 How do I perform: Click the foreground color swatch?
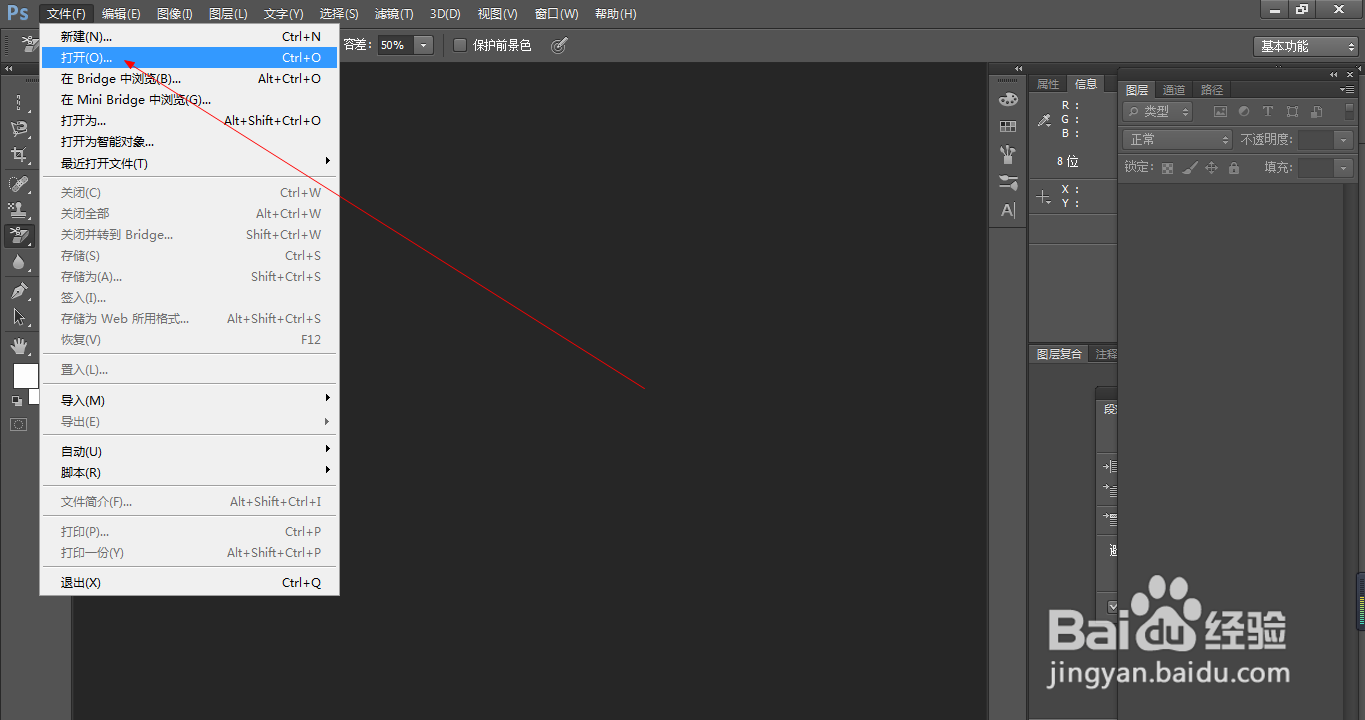pyautogui.click(x=25, y=376)
